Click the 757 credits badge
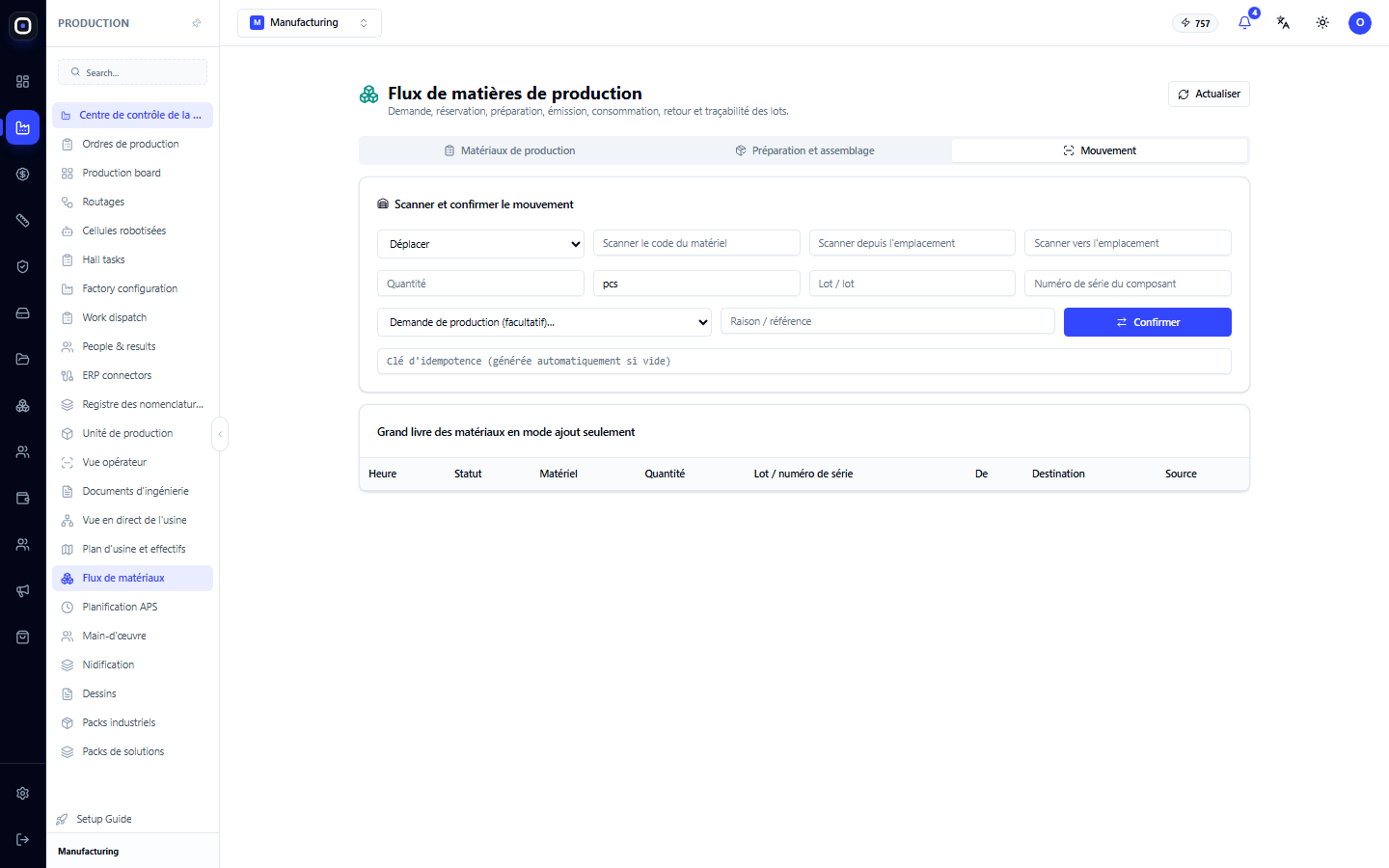This screenshot has height=868, width=1389. click(1195, 23)
